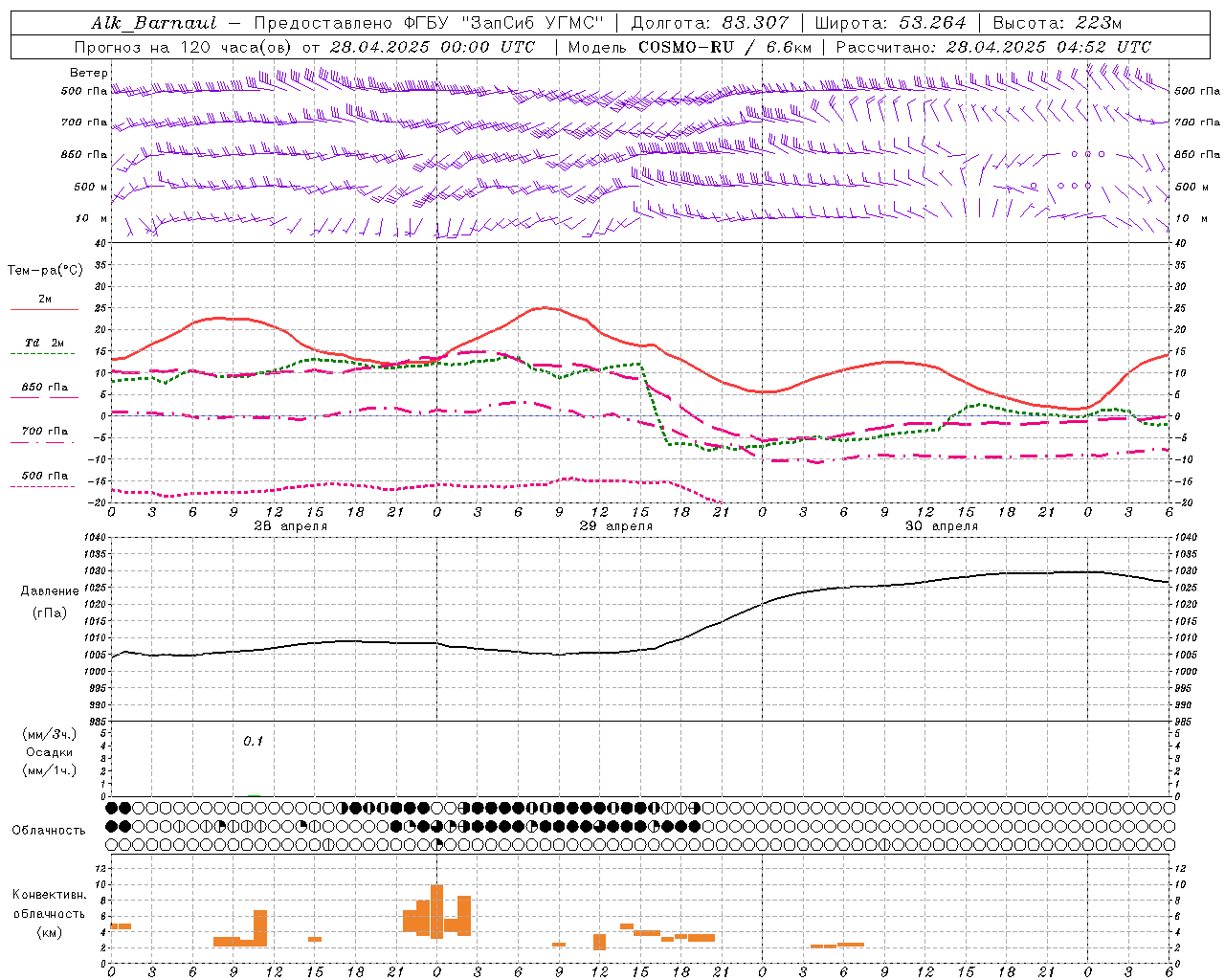This screenshot has height=980, width=1225.
Task: Click the 'Рассчитано: 28.04.2025 04:52 UTC' timestamp
Action: (x=993, y=47)
